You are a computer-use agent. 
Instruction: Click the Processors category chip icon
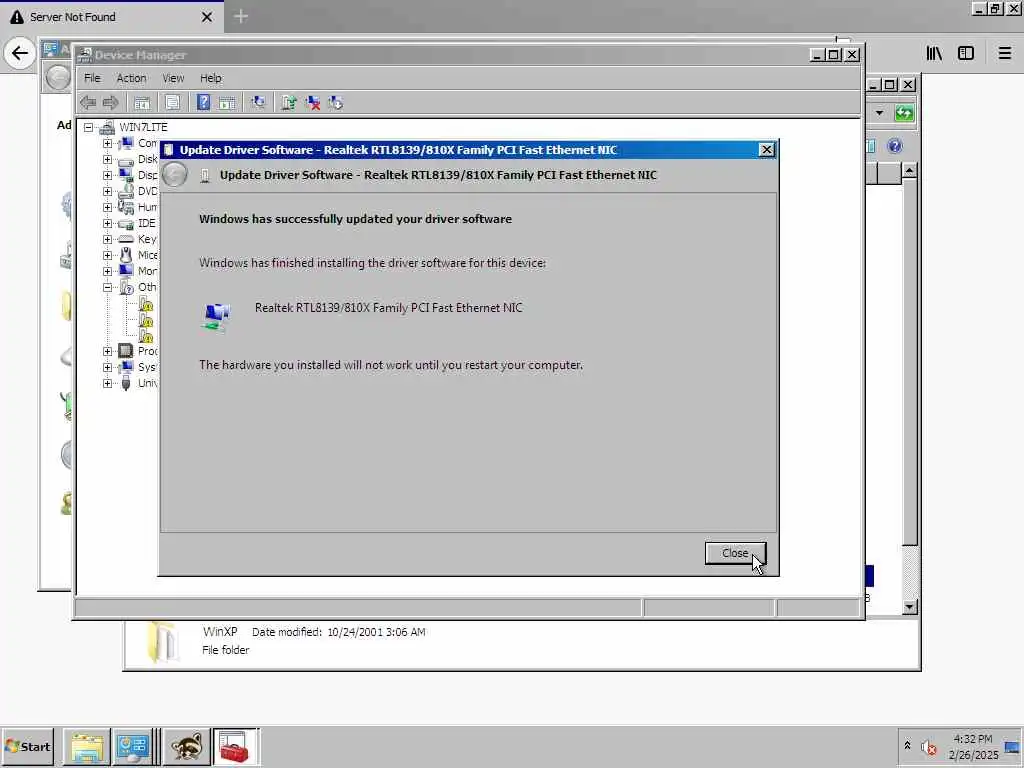[126, 351]
